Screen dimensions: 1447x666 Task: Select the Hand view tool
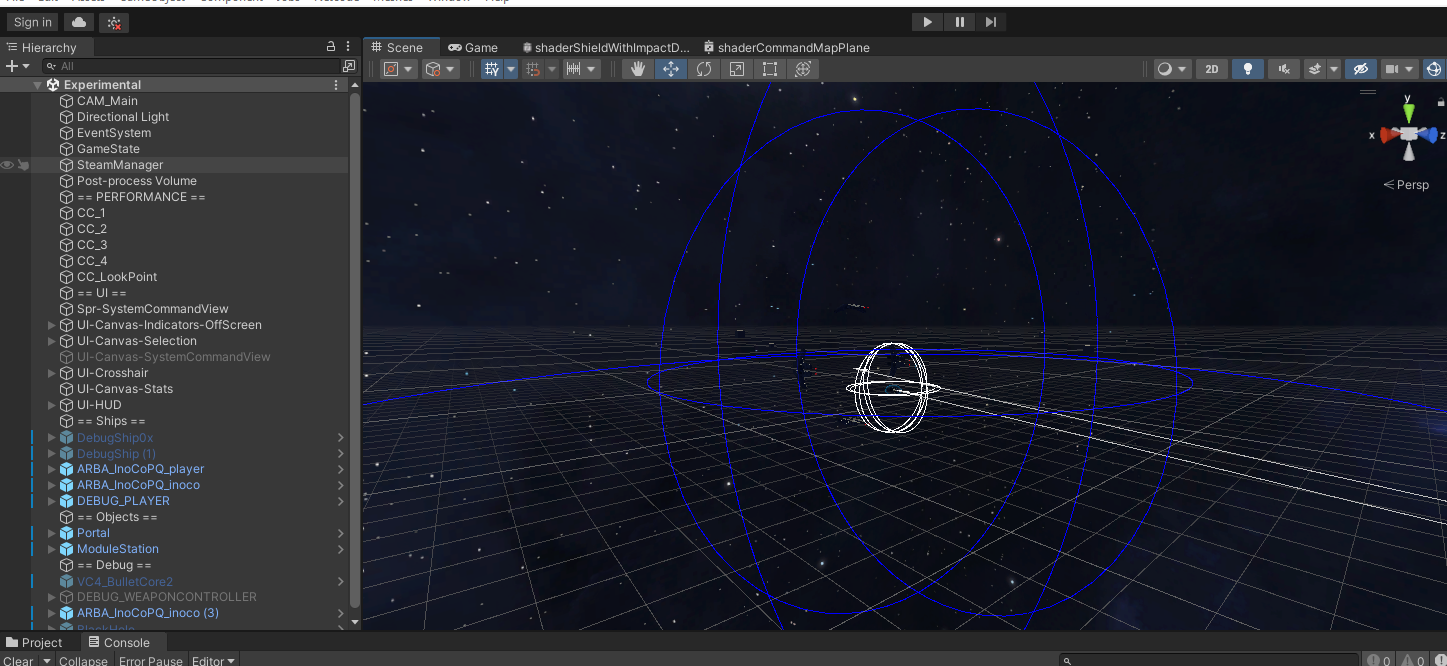click(638, 69)
